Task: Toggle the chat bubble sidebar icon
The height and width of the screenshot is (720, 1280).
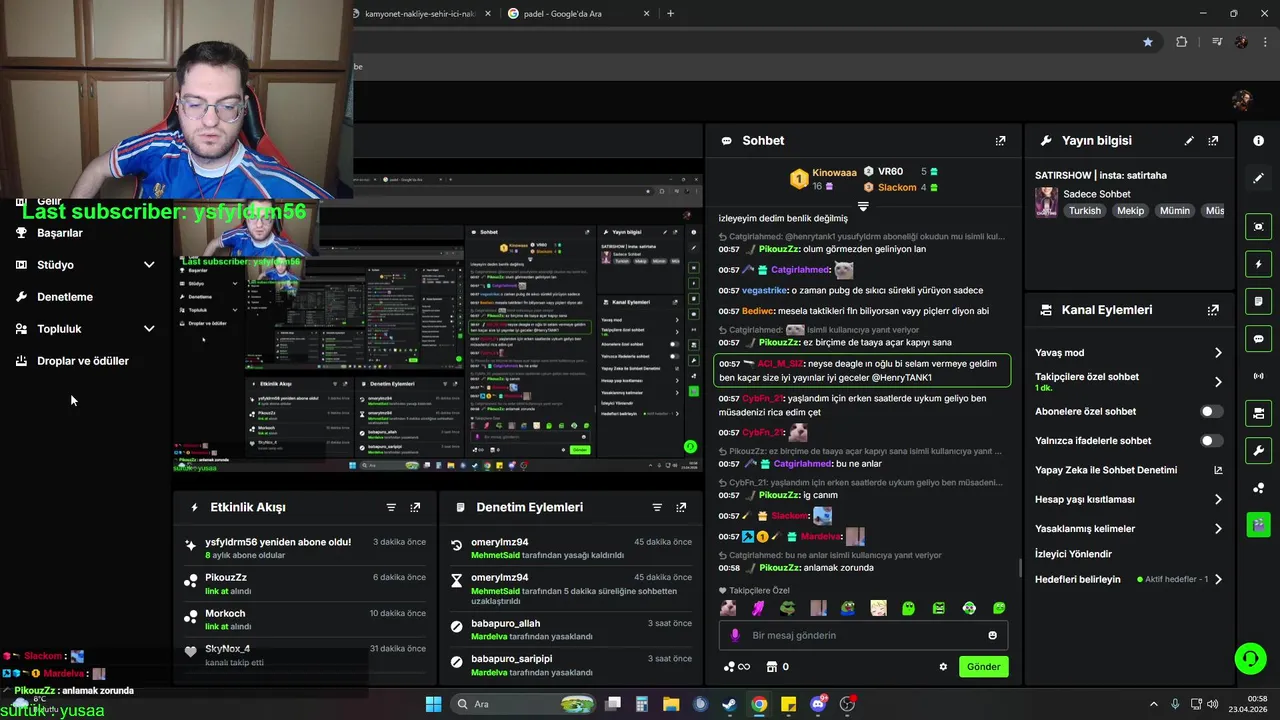Action: 1259,339
